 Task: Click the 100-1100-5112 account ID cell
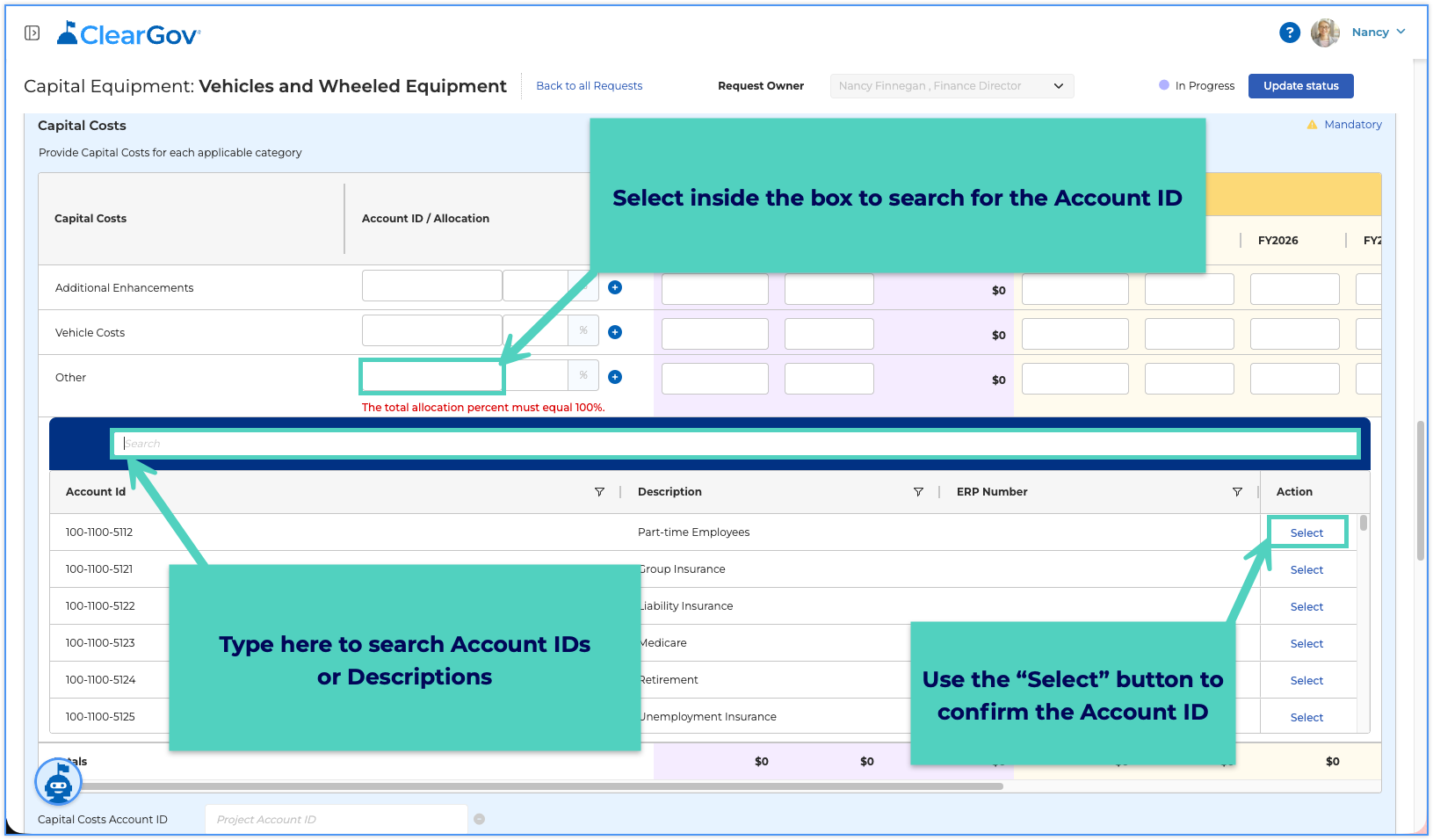(99, 532)
